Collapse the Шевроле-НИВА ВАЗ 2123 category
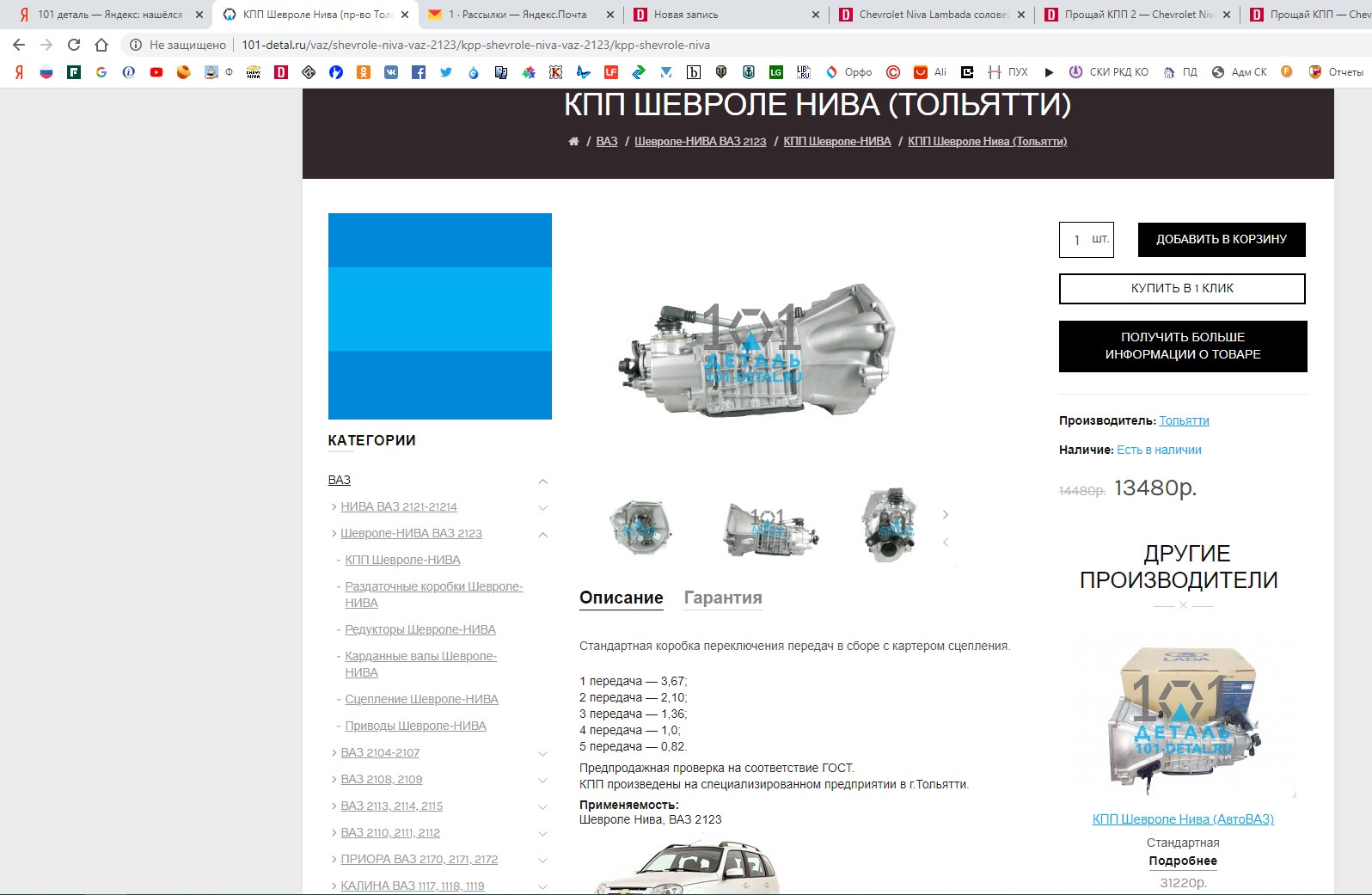Screen dimensions: 1372x895 pos(542,535)
